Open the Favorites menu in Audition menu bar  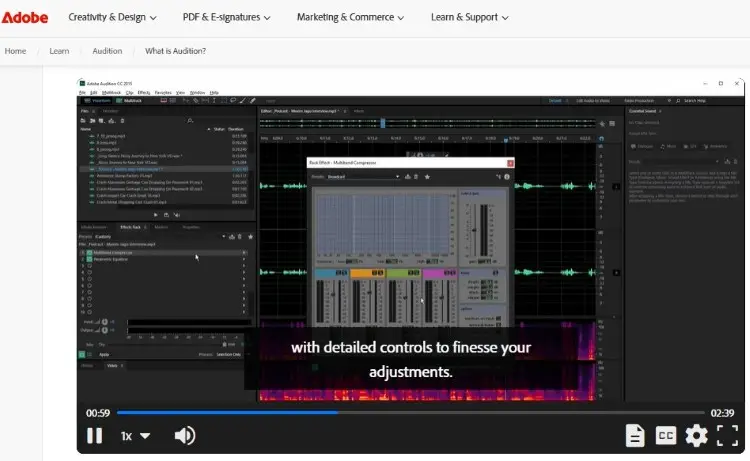163,92
